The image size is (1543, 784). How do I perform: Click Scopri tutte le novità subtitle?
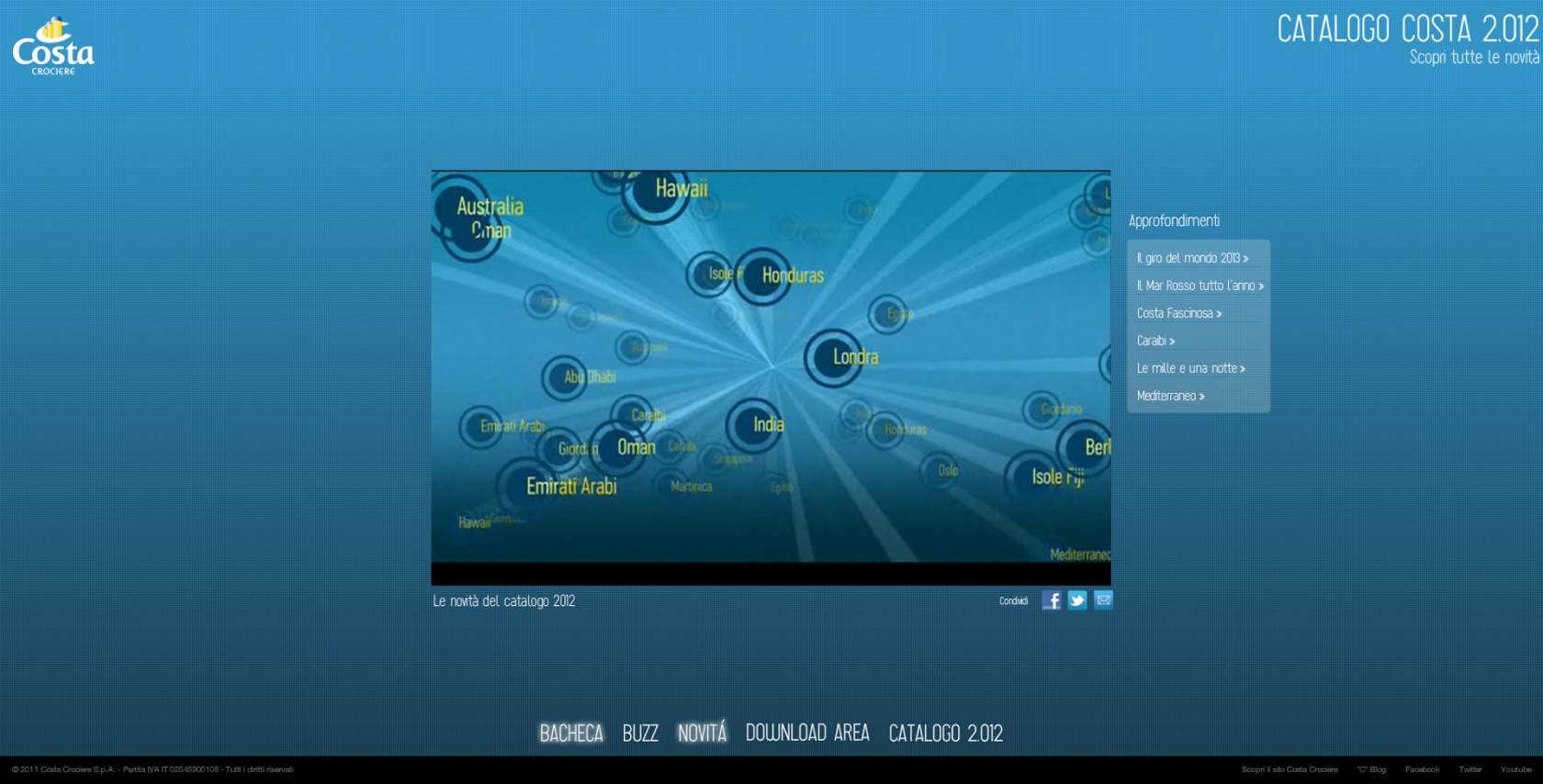tap(1474, 57)
